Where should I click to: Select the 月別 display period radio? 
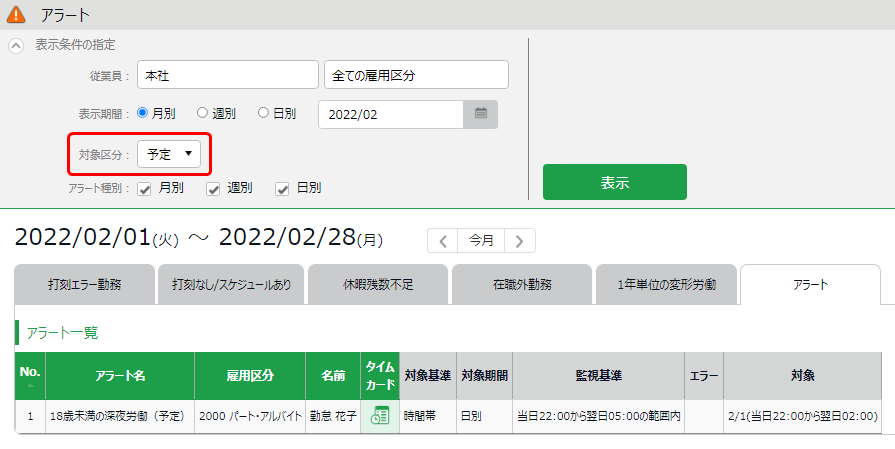142,113
